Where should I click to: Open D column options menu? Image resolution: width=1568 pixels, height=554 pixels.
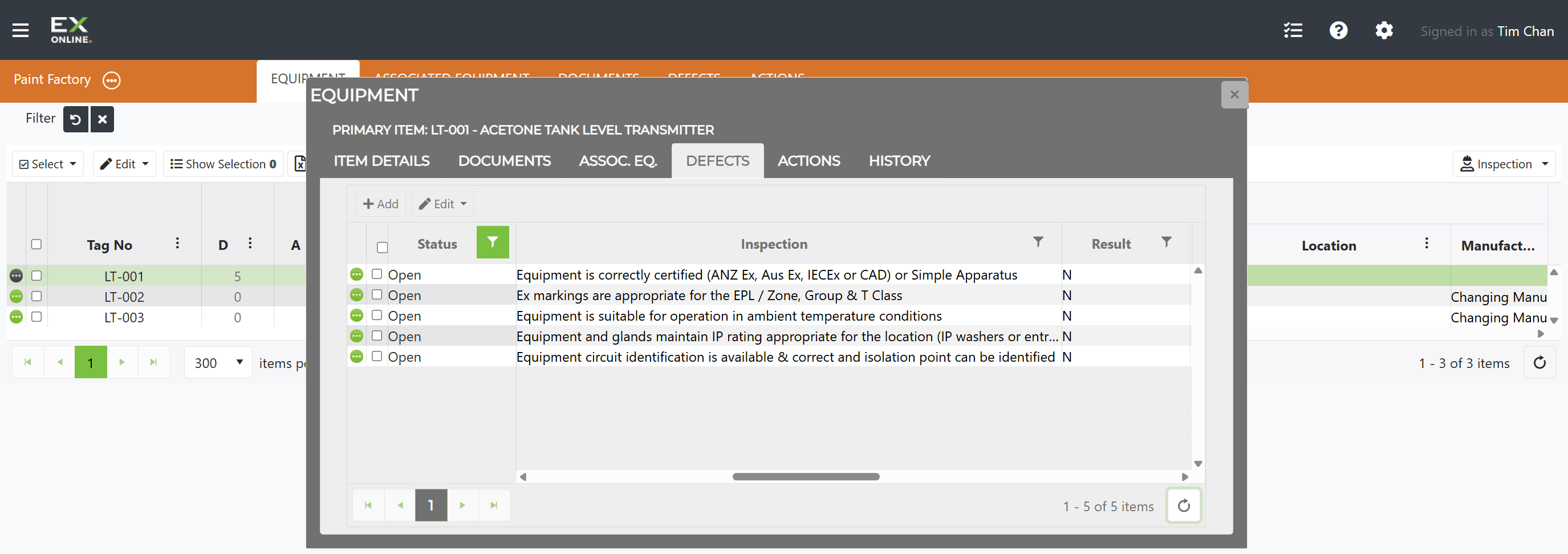(x=250, y=244)
